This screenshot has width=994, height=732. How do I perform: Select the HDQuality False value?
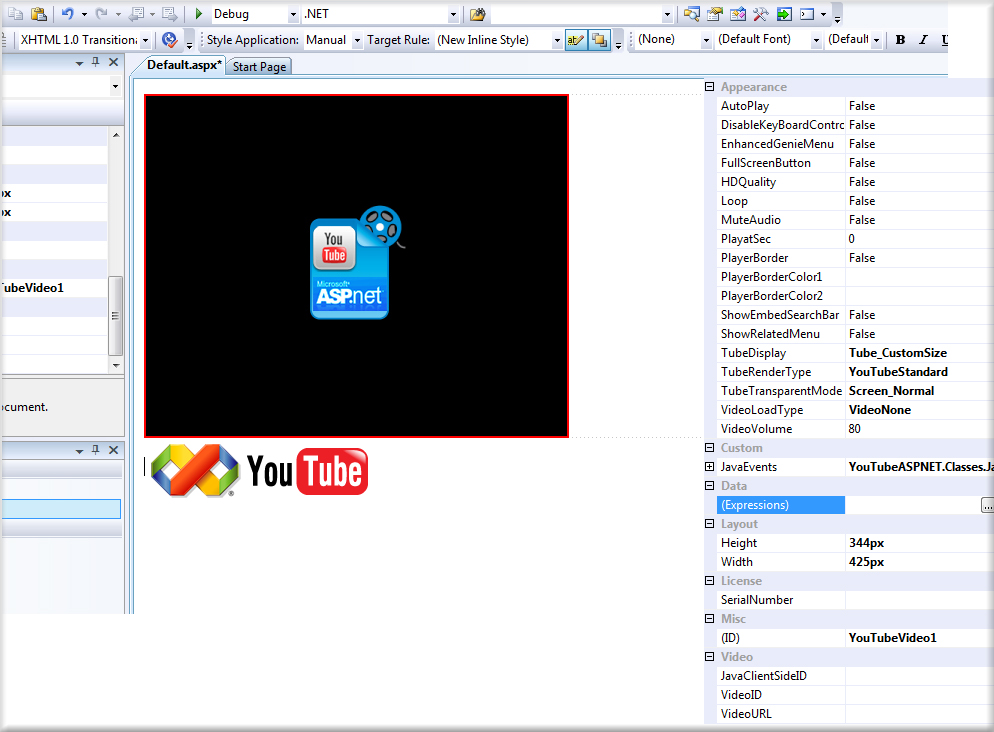[862, 182]
